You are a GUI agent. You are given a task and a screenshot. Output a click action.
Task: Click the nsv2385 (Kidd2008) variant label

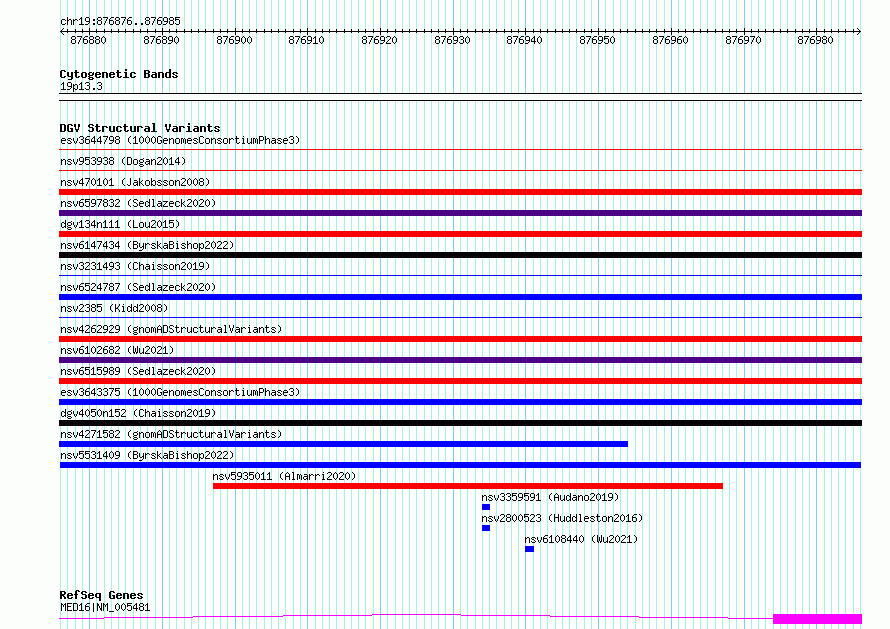pos(114,308)
